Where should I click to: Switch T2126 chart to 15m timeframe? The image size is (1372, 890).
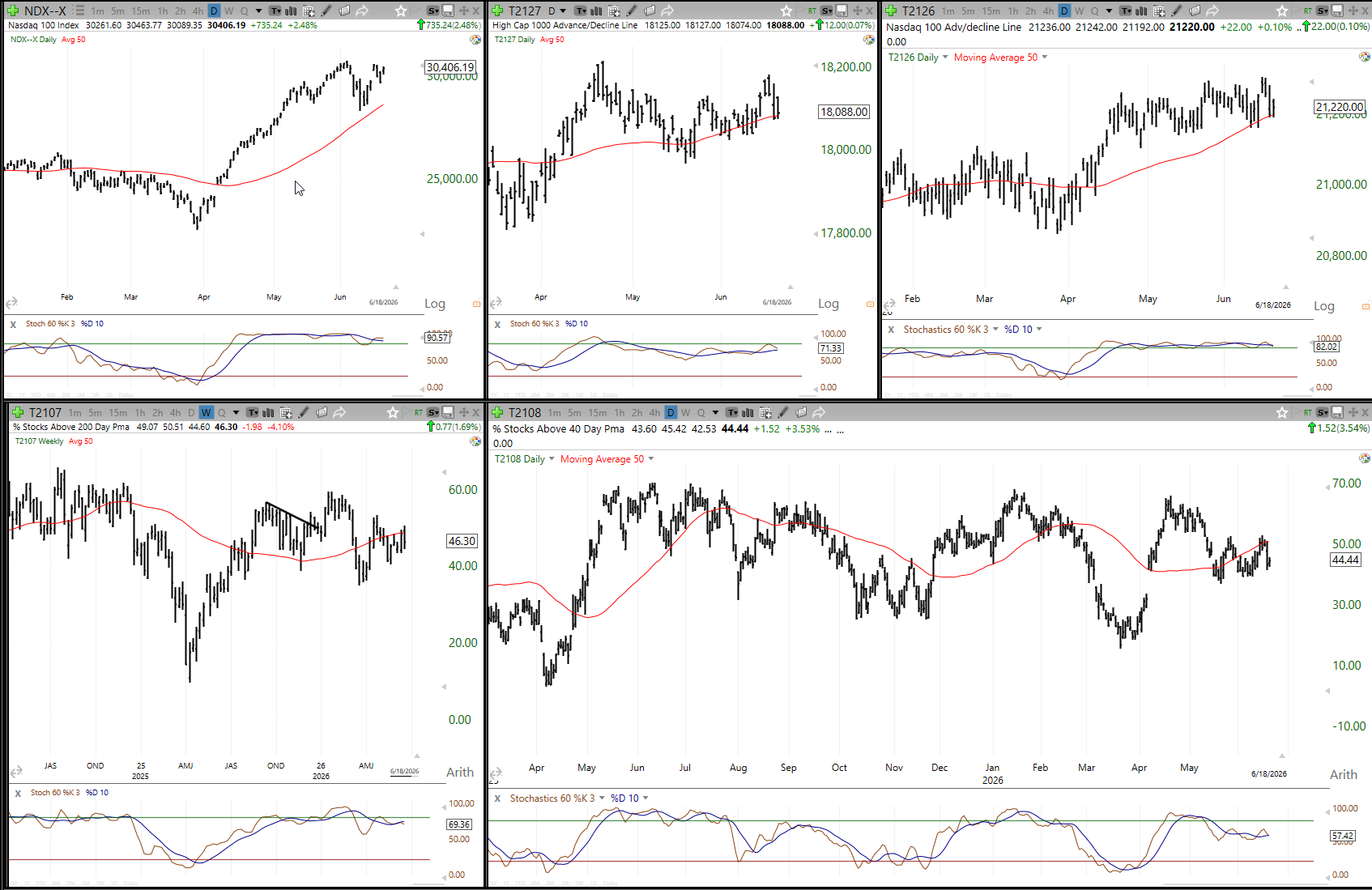coord(991,11)
